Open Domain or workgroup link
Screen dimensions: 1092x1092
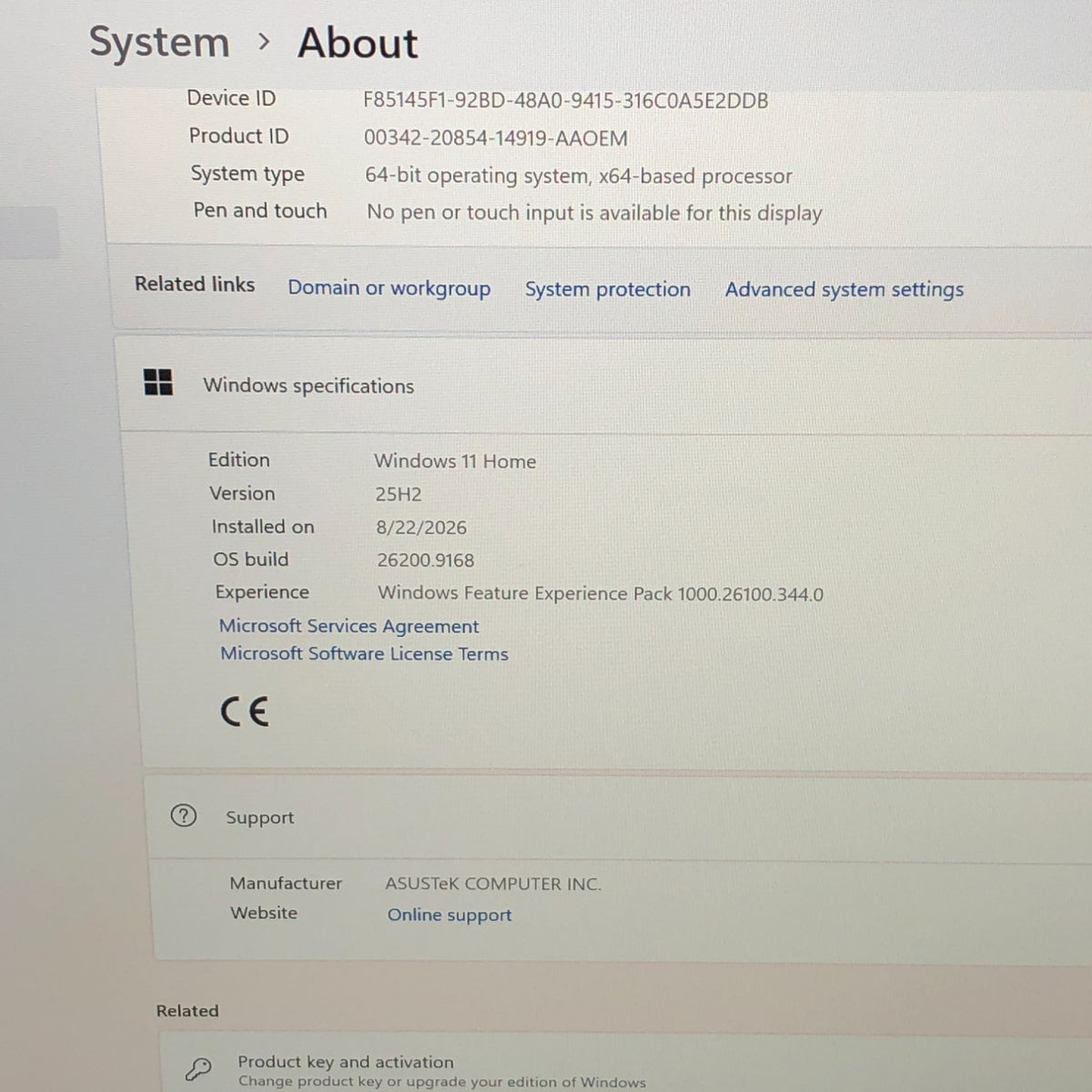coord(389,288)
